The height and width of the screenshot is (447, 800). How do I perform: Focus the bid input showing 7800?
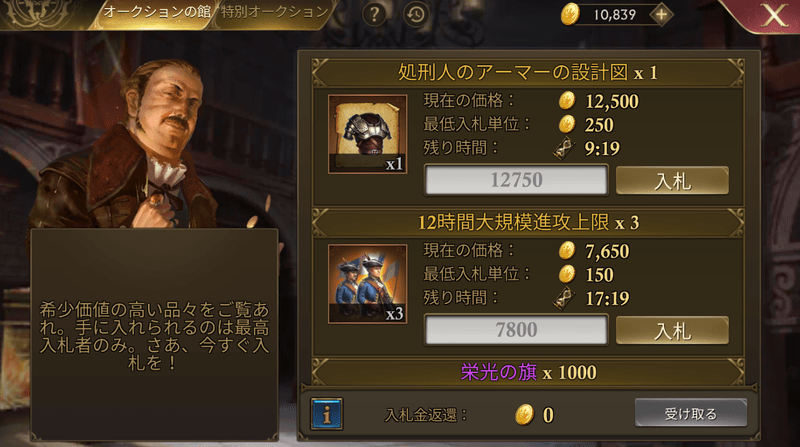coord(516,330)
